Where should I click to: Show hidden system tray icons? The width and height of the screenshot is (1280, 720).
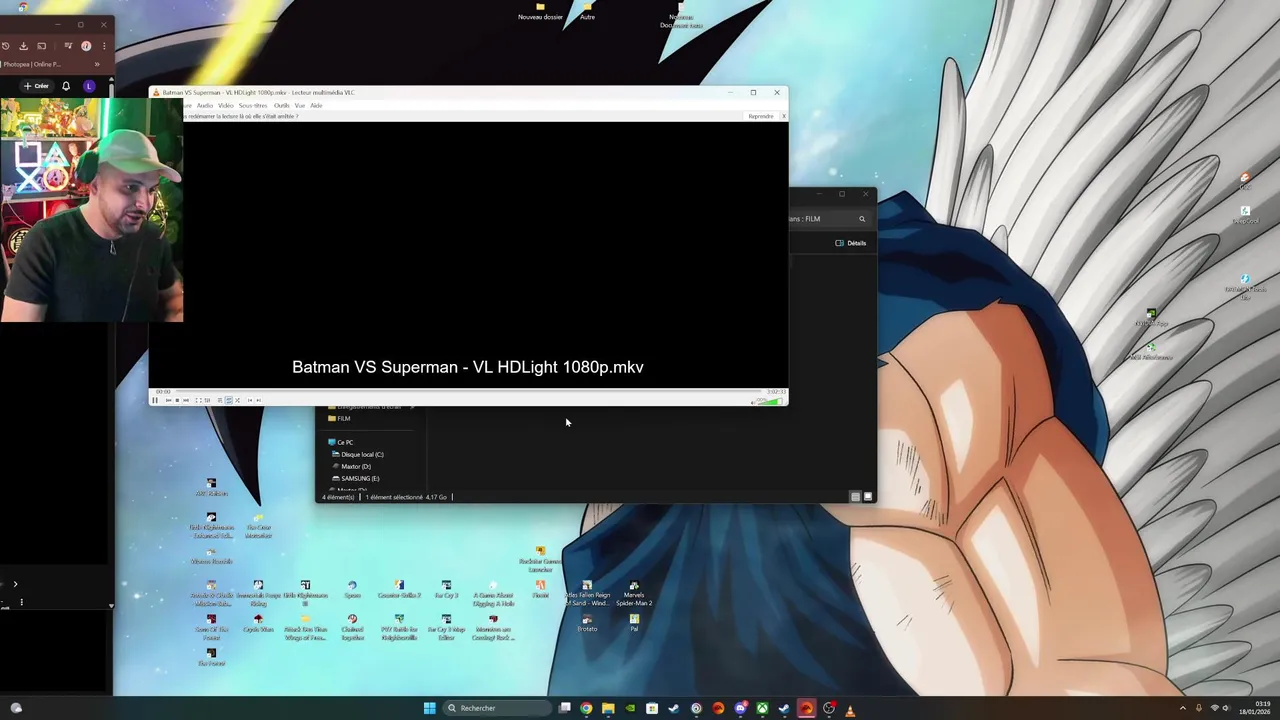pos(1183,708)
